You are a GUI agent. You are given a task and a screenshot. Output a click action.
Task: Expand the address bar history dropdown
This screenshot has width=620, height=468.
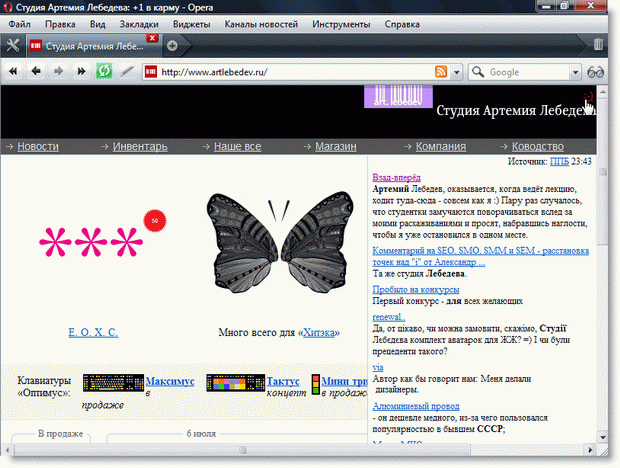(457, 72)
